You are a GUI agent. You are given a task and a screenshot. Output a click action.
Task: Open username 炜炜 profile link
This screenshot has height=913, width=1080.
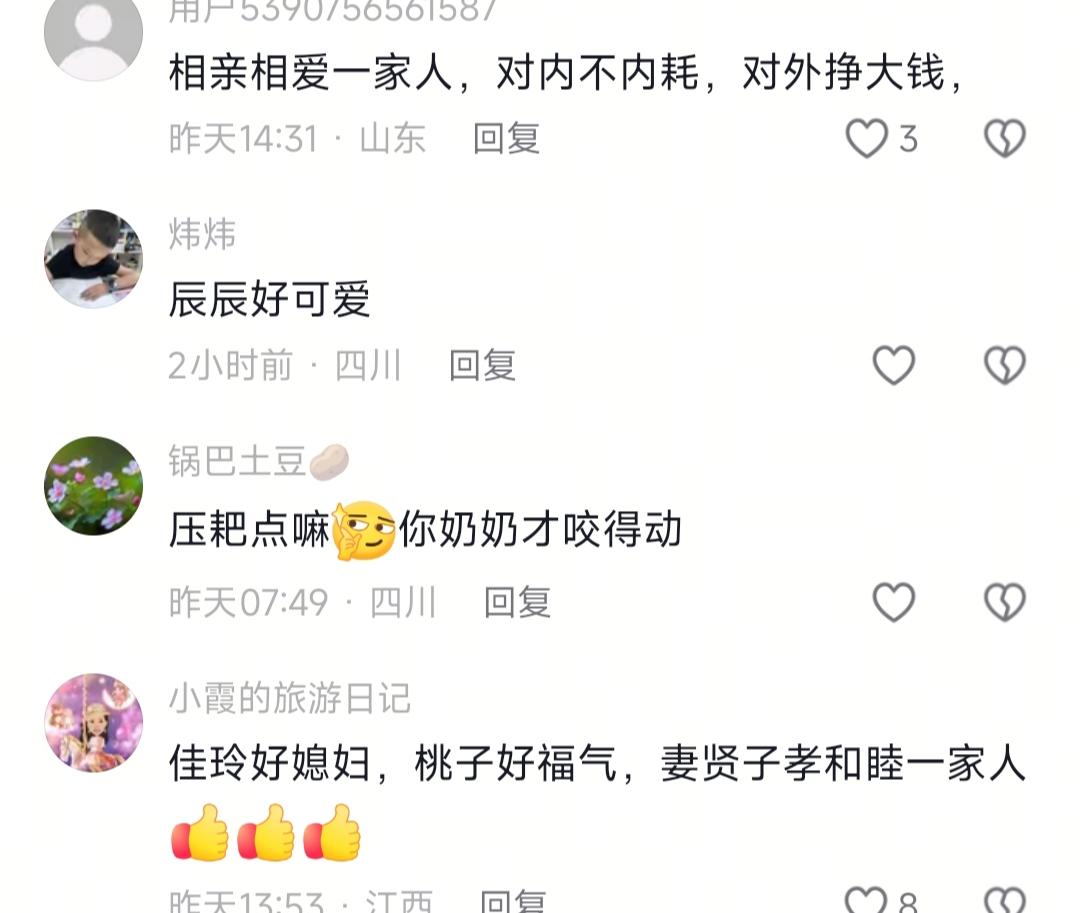click(202, 234)
